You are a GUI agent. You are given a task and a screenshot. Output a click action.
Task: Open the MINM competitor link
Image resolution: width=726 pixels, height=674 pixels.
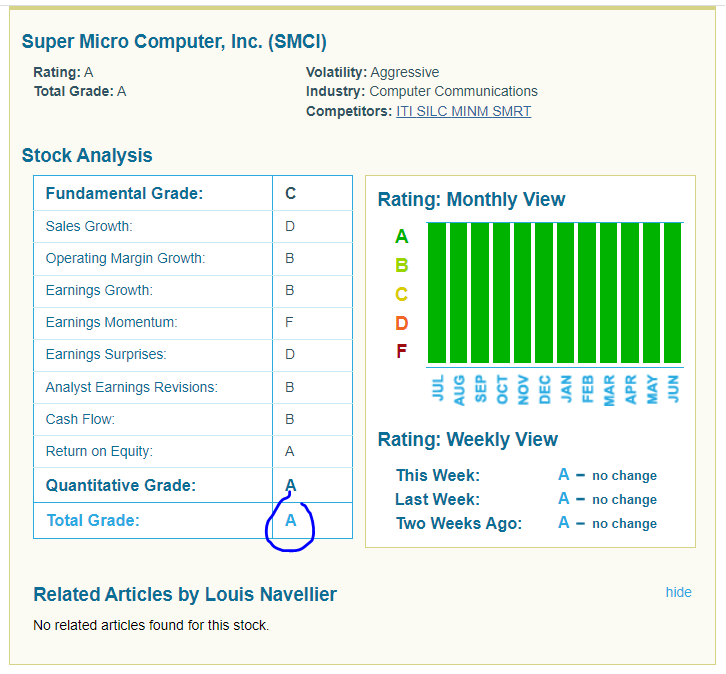tap(469, 112)
